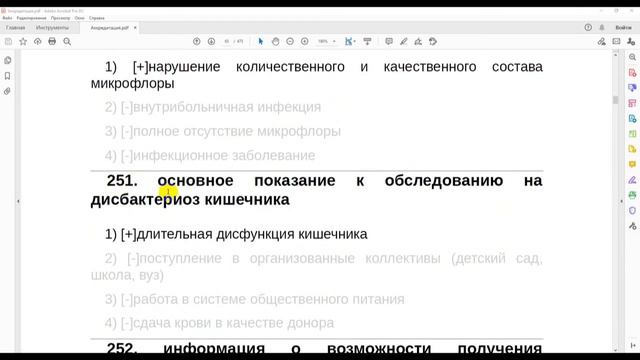Share a link to the file icon
The height and width of the screenshot is (360, 640).
click(x=602, y=41)
